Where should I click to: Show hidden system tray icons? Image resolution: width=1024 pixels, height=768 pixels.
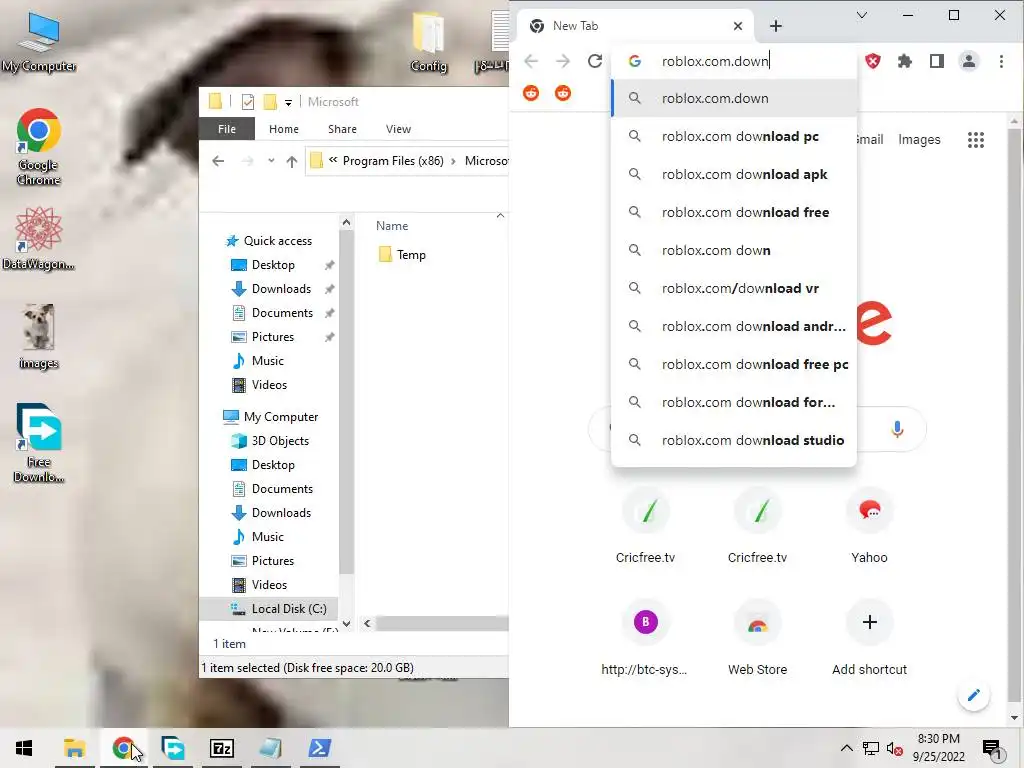[x=846, y=748]
